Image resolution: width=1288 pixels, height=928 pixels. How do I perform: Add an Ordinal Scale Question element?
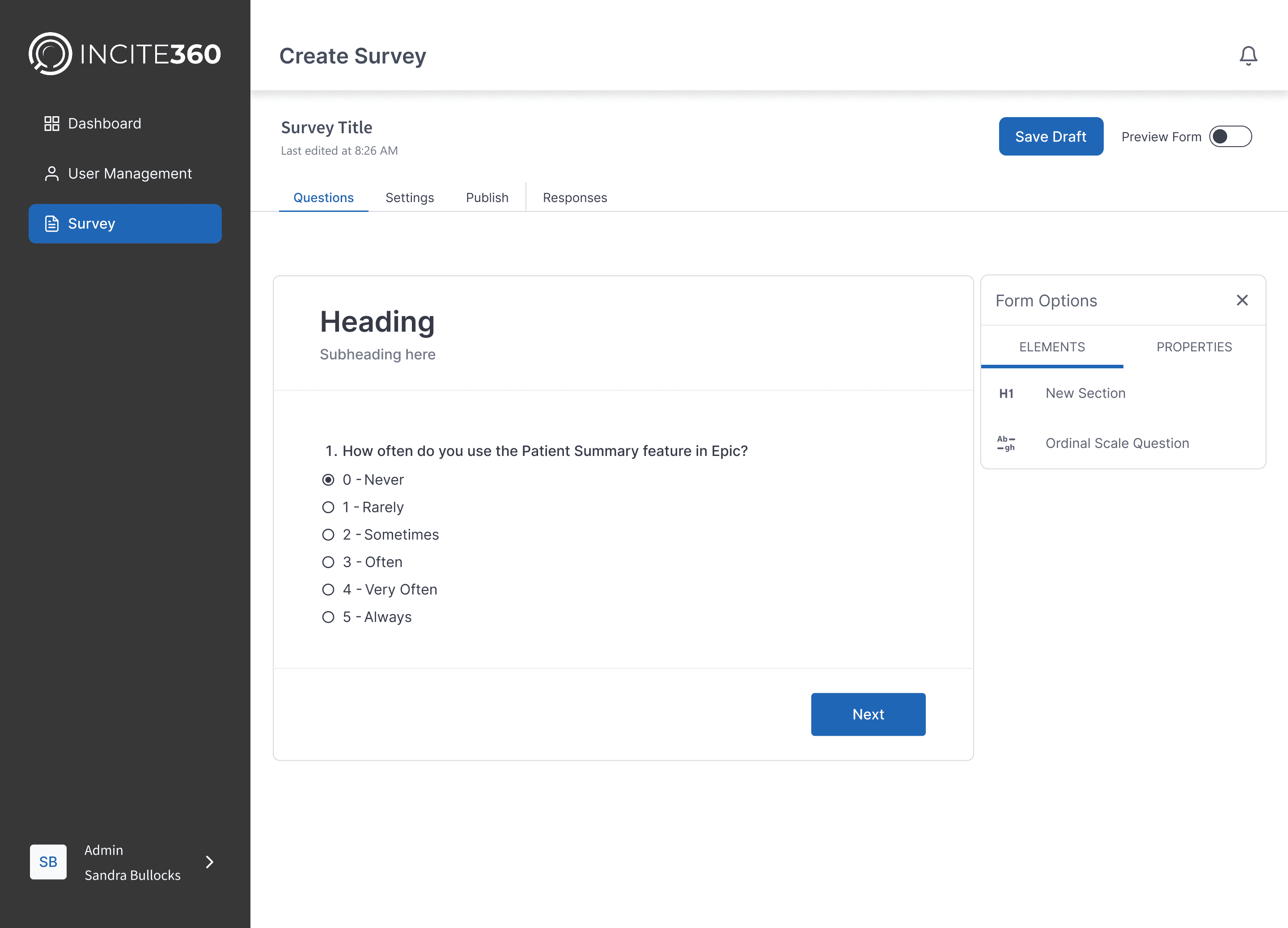point(1117,443)
